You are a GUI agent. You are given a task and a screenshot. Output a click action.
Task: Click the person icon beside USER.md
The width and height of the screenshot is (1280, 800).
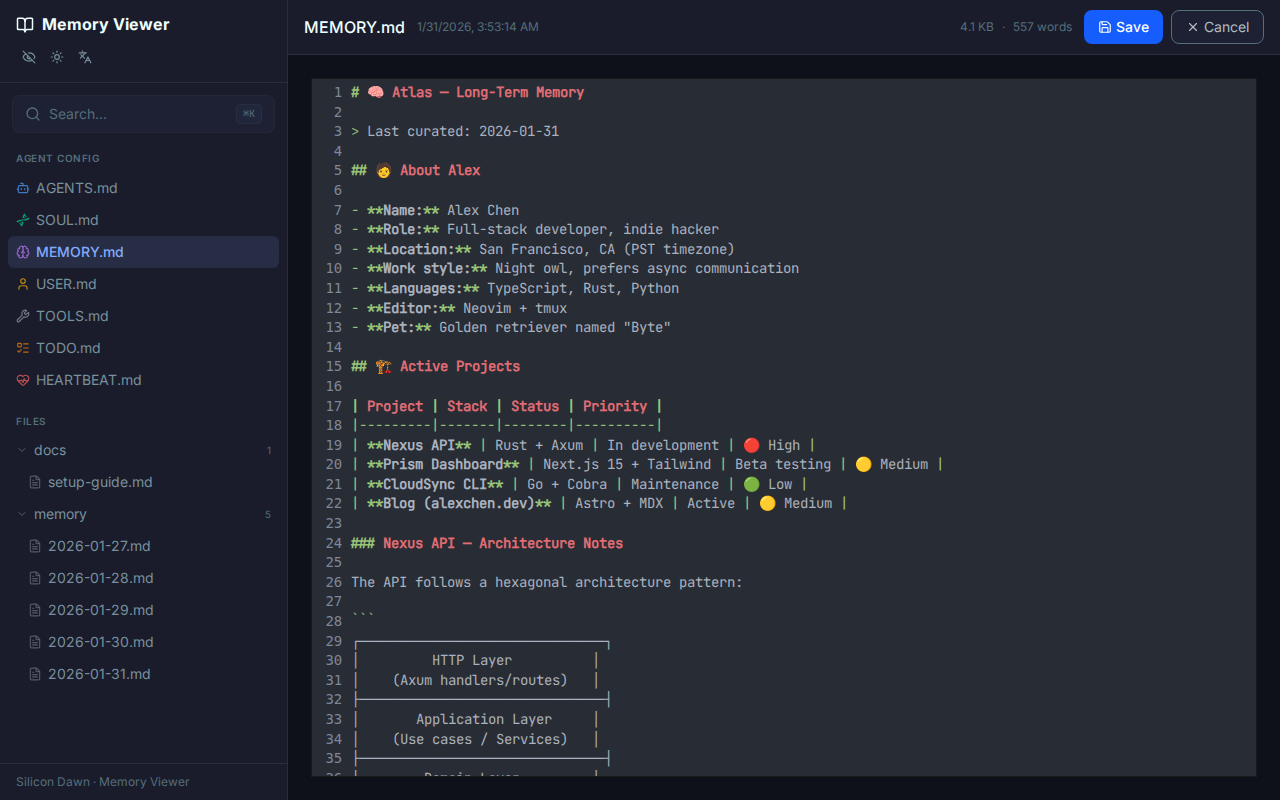pyautogui.click(x=23, y=284)
